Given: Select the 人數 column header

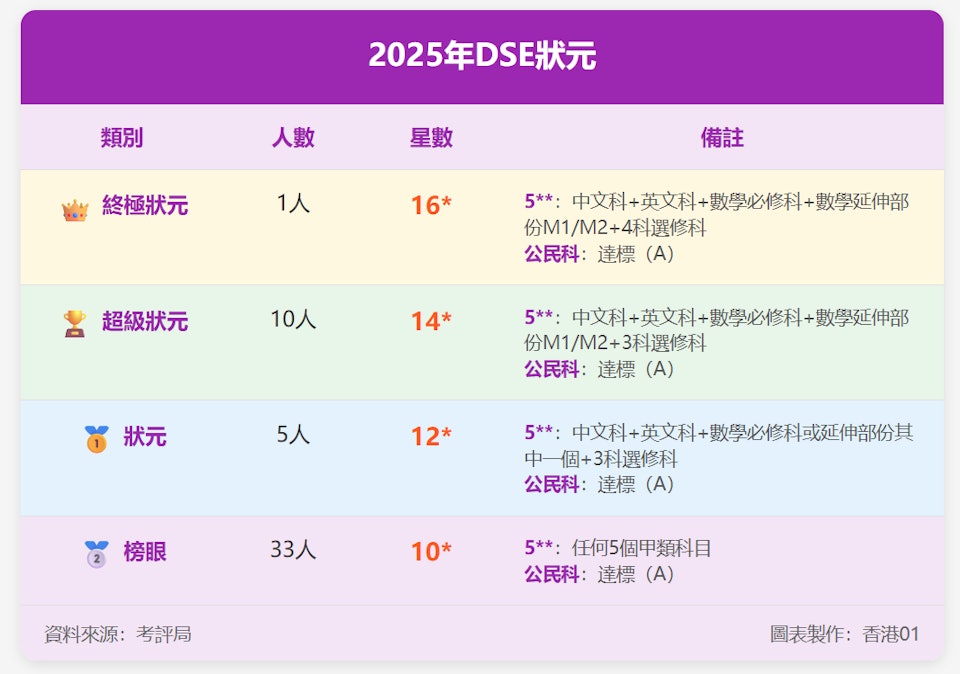Looking at the screenshot, I should (x=293, y=138).
